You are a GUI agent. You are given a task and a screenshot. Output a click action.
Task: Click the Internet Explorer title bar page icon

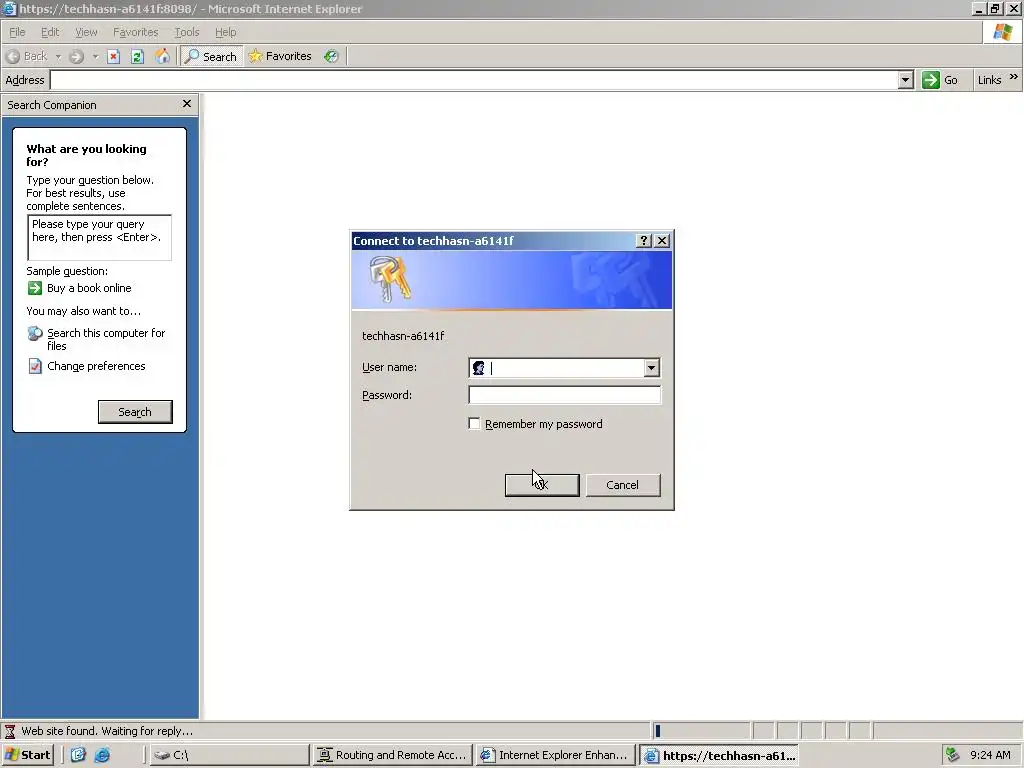tap(9, 8)
